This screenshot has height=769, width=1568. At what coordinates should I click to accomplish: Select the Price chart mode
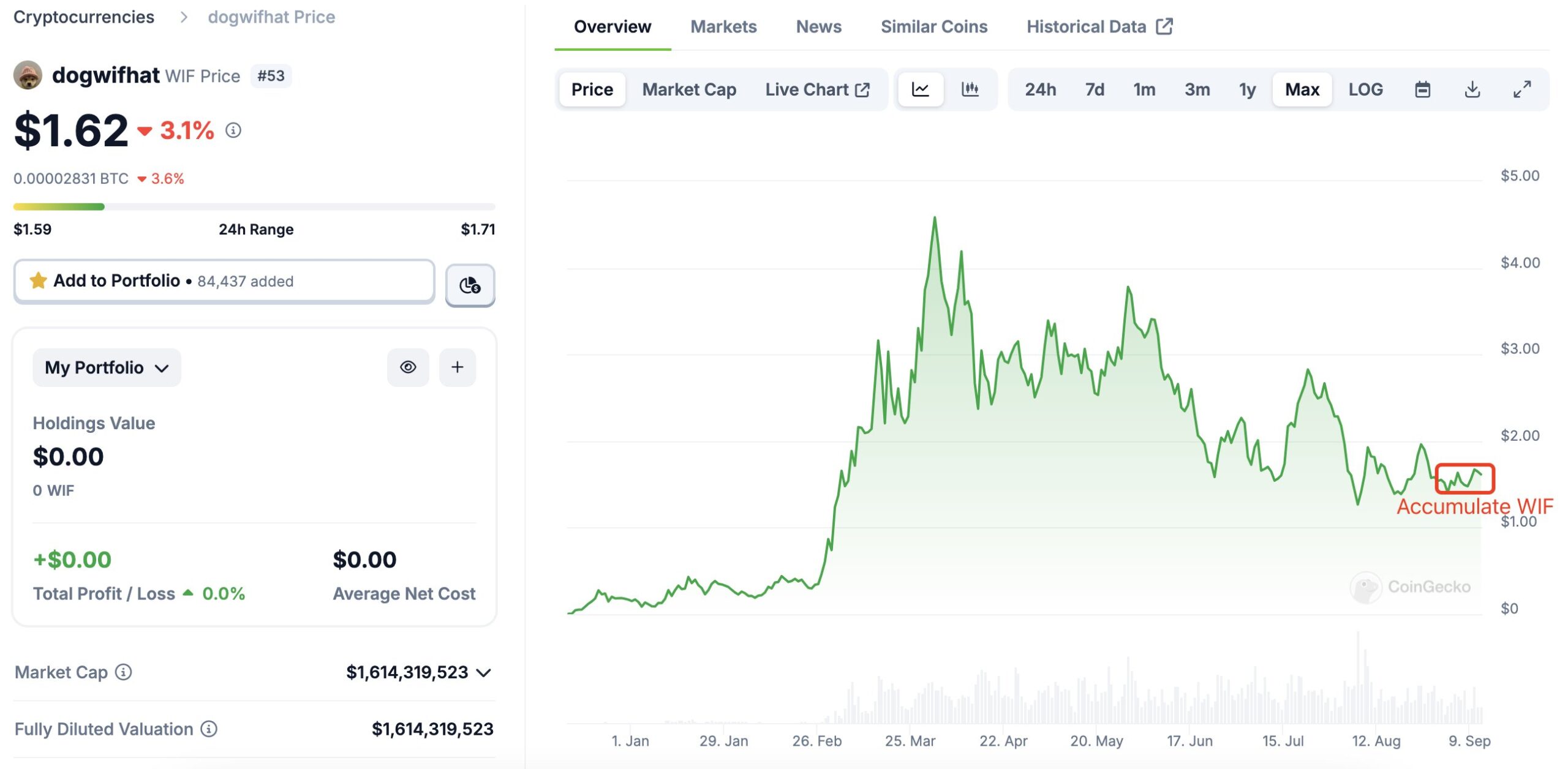[x=592, y=89]
